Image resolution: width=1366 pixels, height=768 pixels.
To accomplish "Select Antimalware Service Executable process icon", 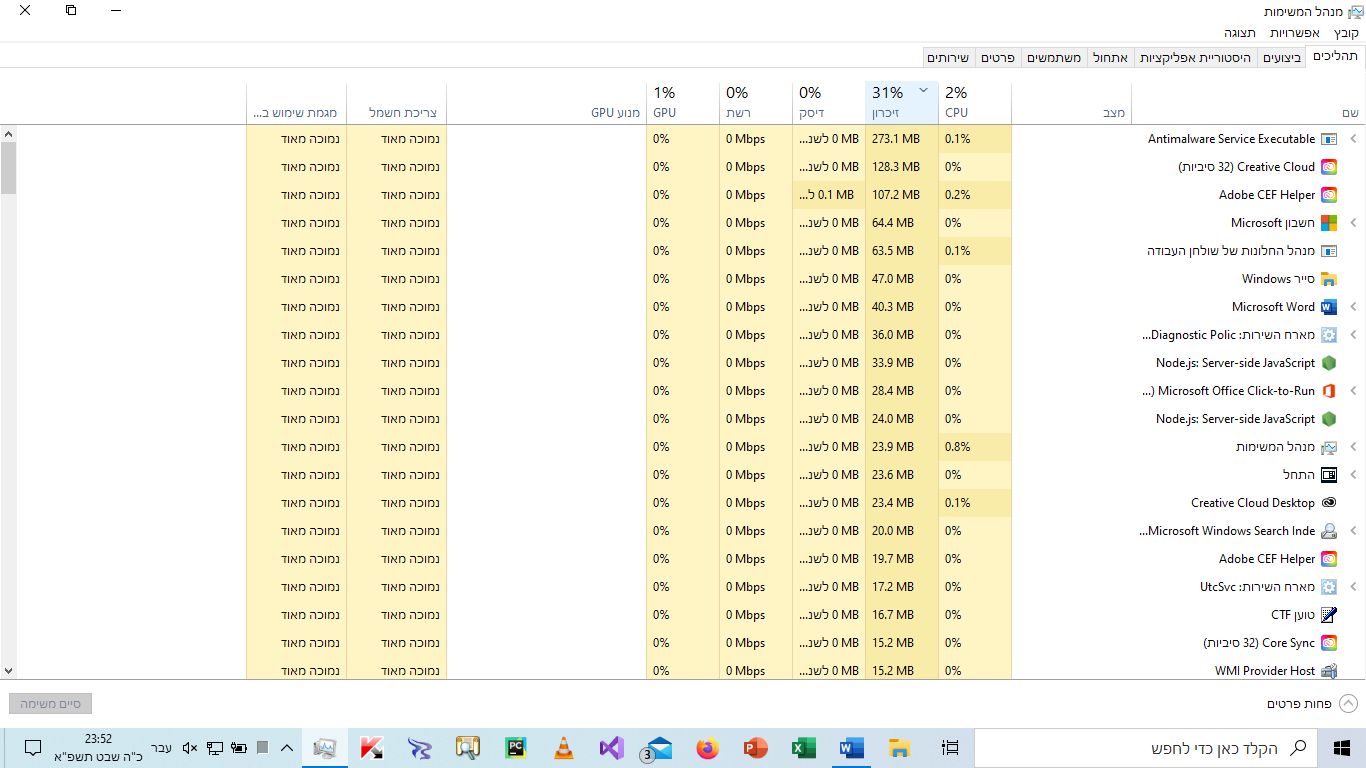I will (x=1329, y=139).
